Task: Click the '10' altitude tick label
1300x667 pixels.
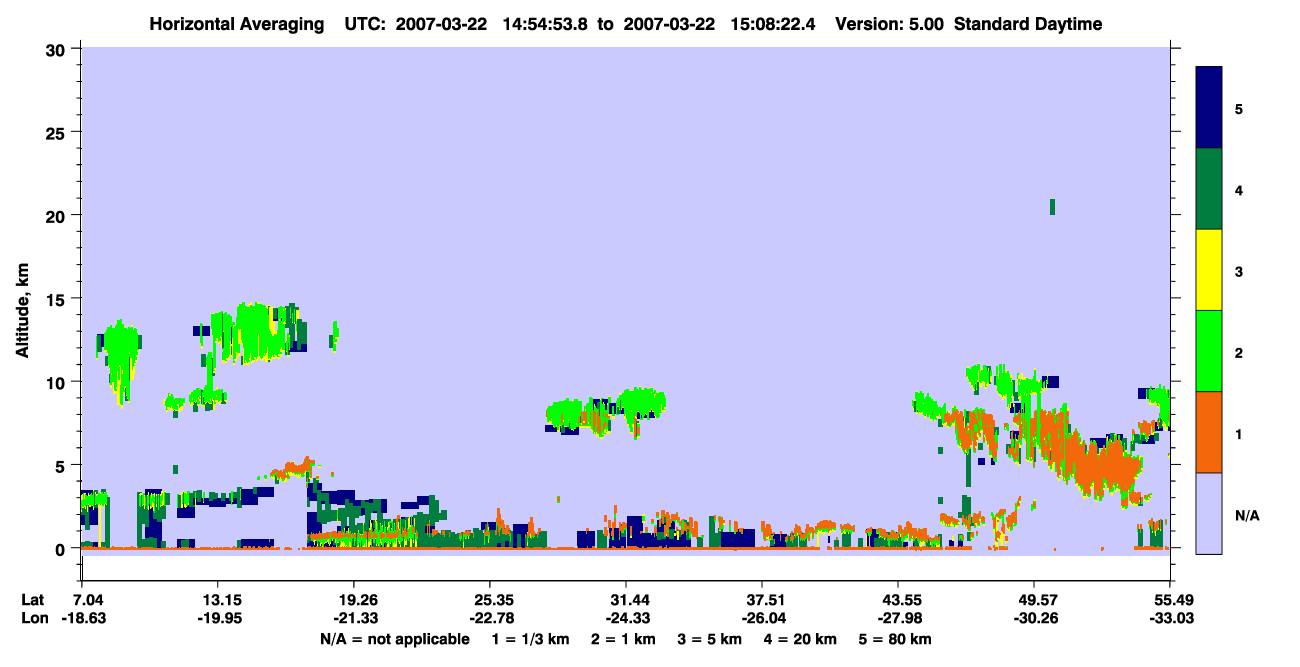Action: point(58,382)
